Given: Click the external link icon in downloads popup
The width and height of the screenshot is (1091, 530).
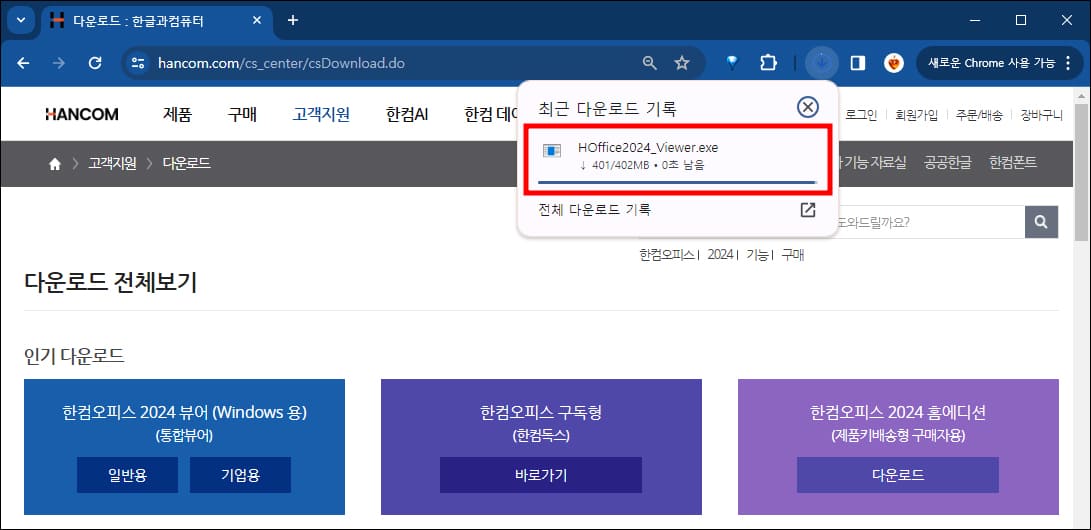Looking at the screenshot, I should point(807,209).
